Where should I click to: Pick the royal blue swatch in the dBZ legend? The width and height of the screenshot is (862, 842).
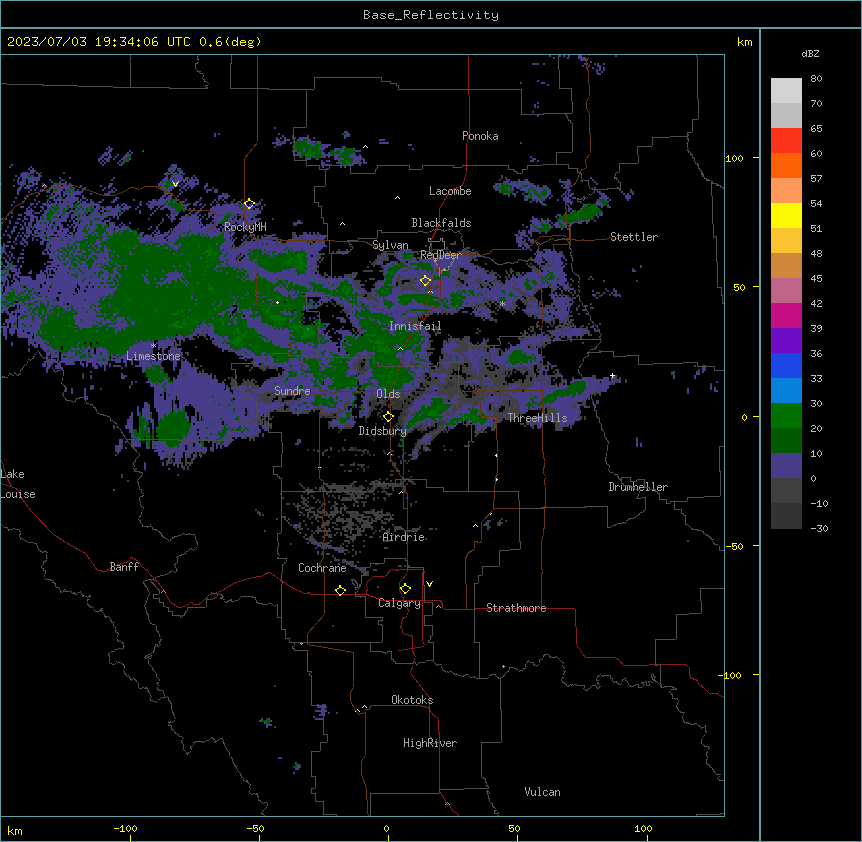786,365
